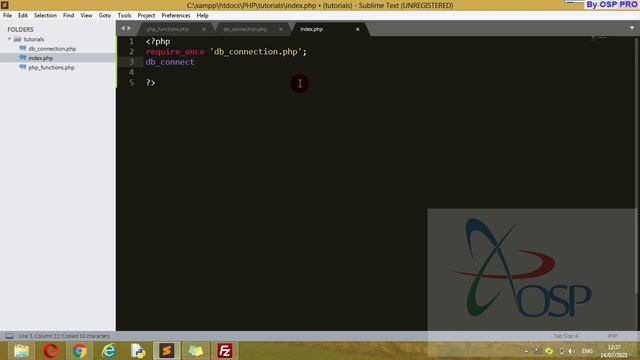Open db_connection.php from the sidebar
The height and width of the screenshot is (360, 640).
tap(52, 49)
